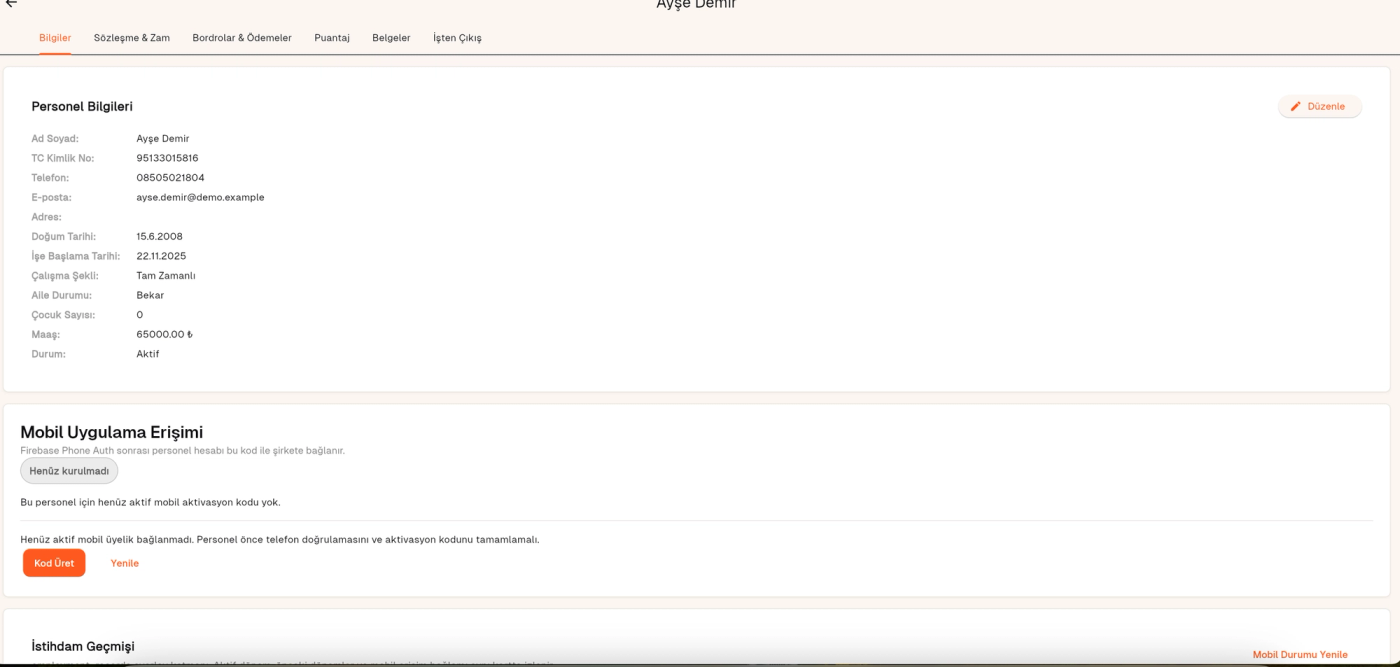Click the İstihdam Geçmişi section heading
Viewport: 1400px width, 667px height.
83,647
